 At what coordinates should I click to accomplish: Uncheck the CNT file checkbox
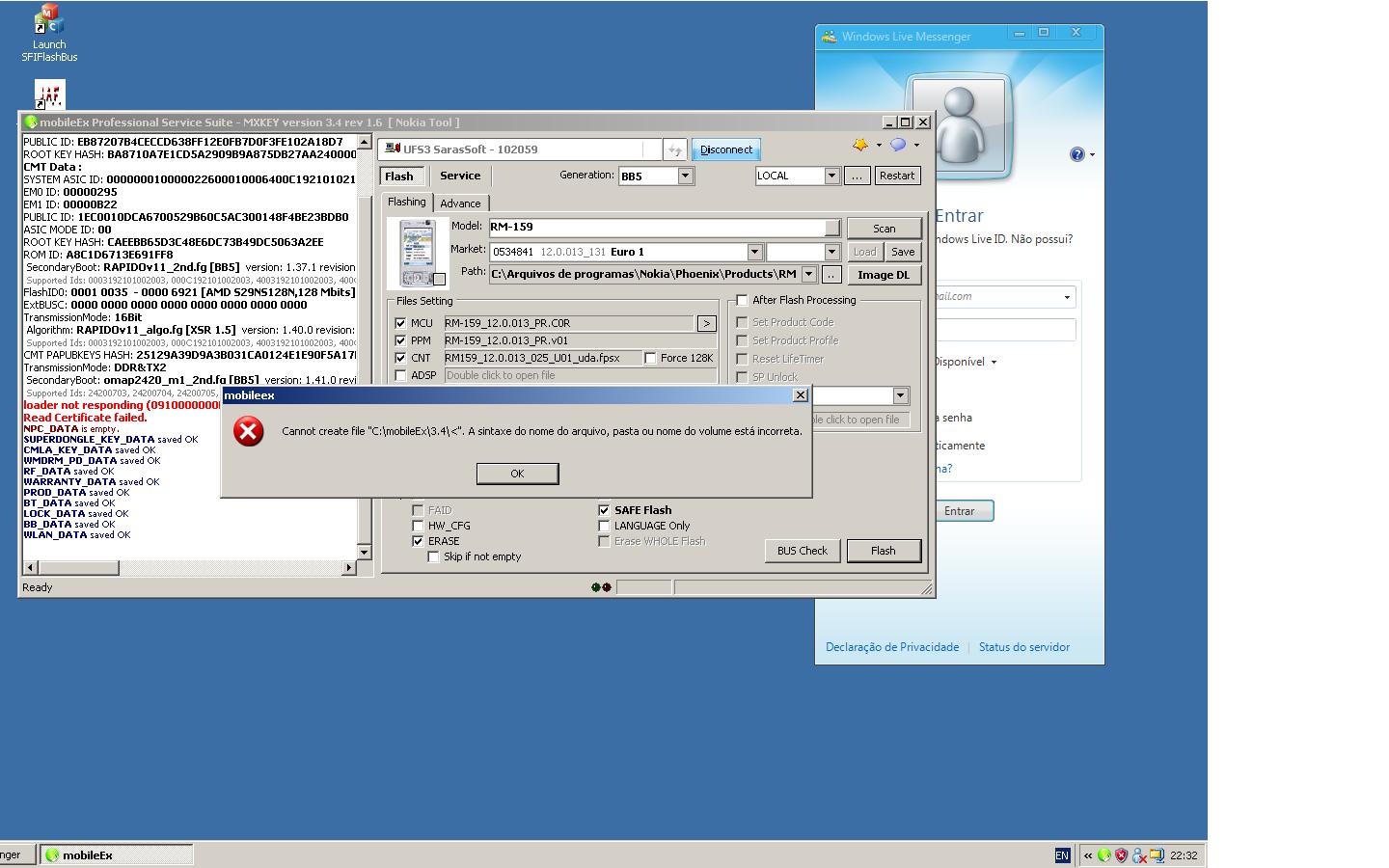pos(400,358)
